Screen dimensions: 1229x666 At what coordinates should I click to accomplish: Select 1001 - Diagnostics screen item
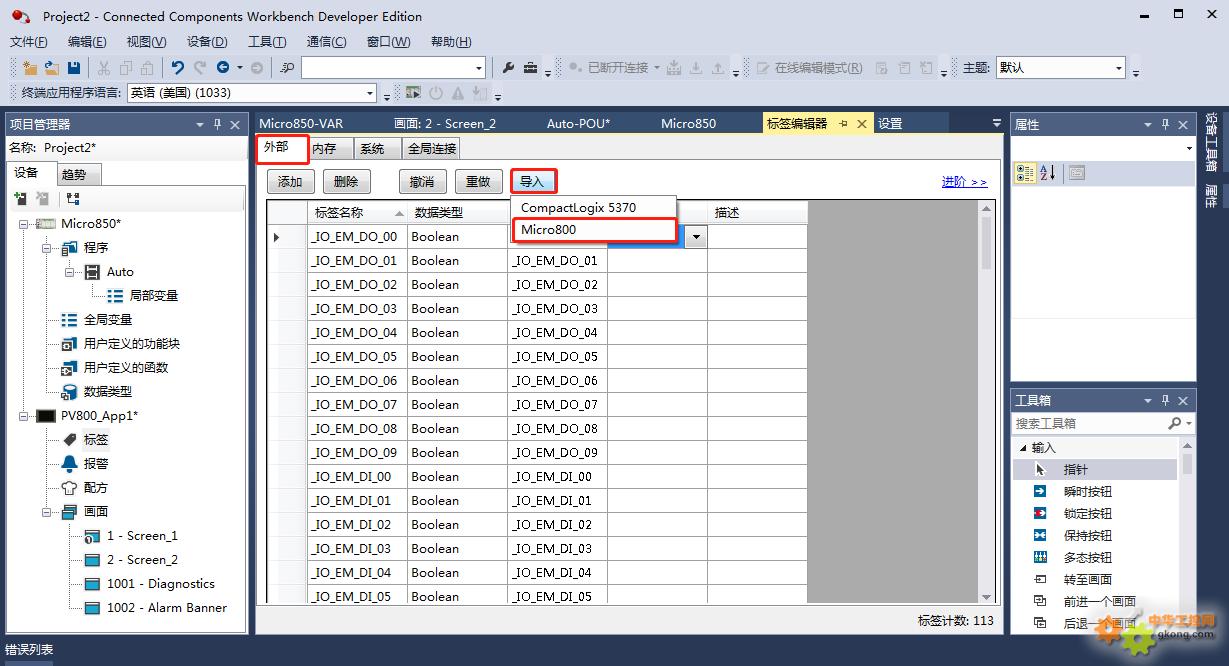pyautogui.click(x=161, y=584)
